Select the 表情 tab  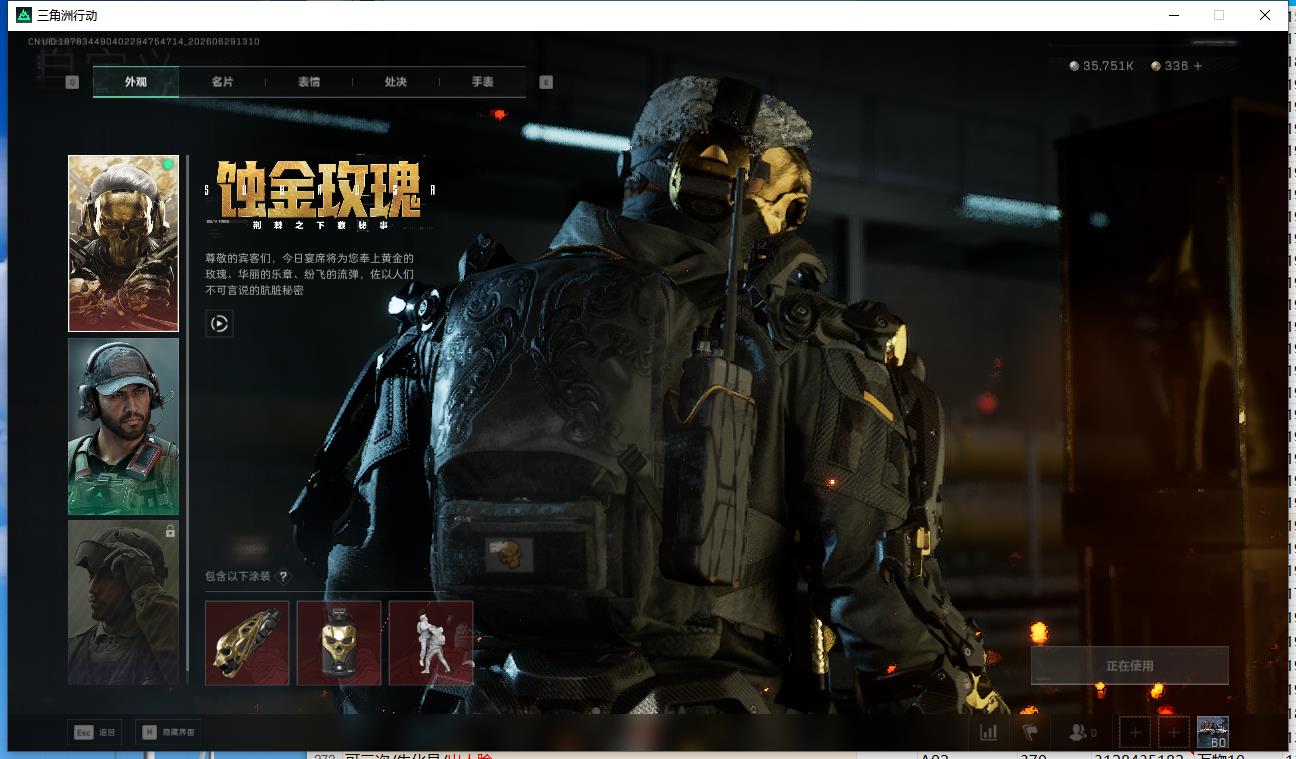(x=309, y=82)
